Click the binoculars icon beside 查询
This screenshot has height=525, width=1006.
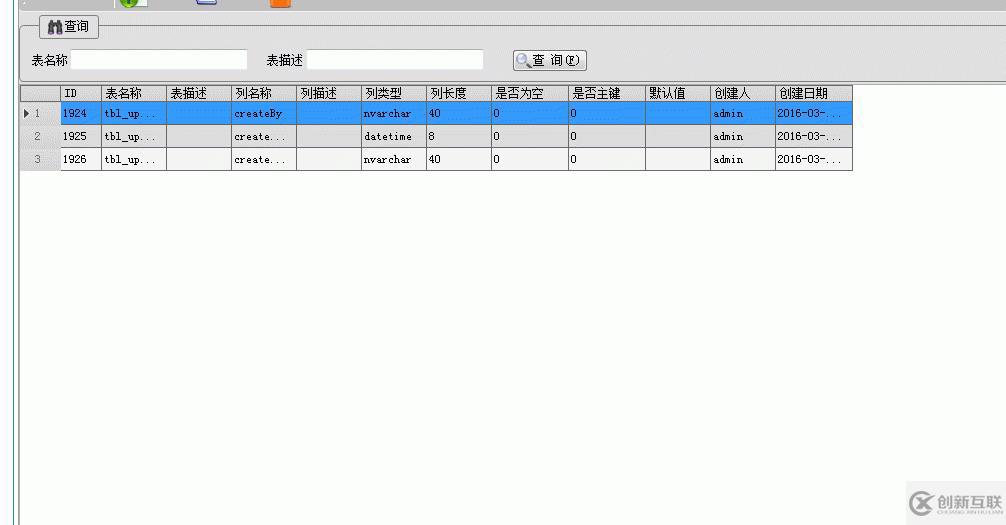55,27
